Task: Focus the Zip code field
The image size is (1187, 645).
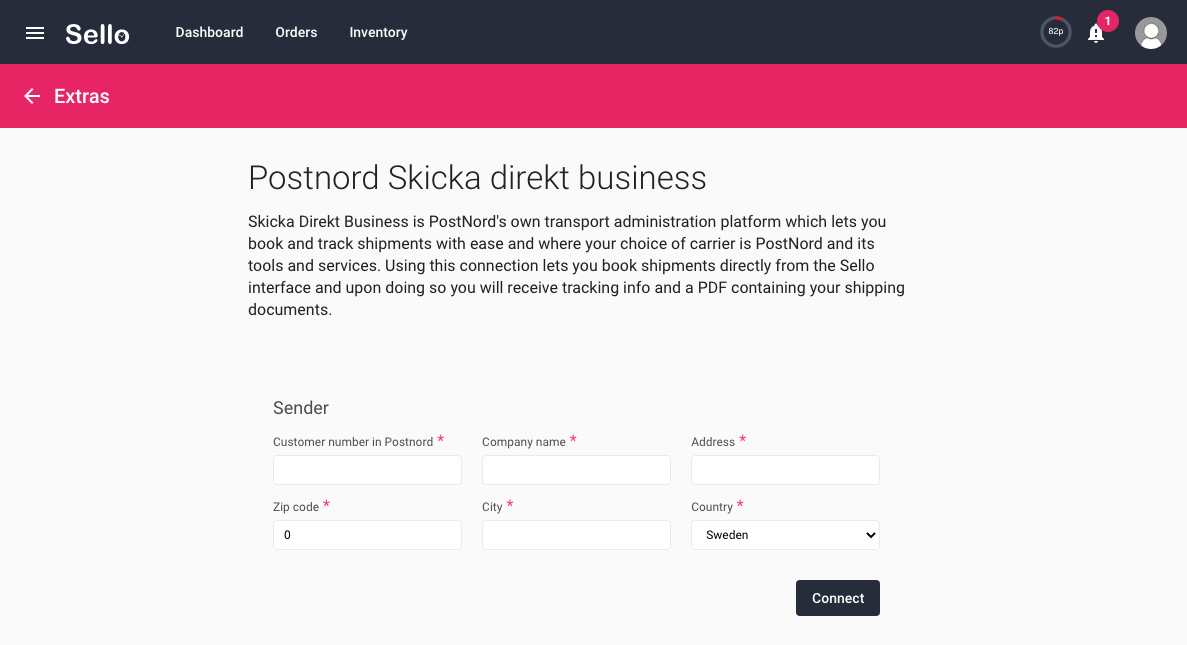Action: pyautogui.click(x=367, y=535)
